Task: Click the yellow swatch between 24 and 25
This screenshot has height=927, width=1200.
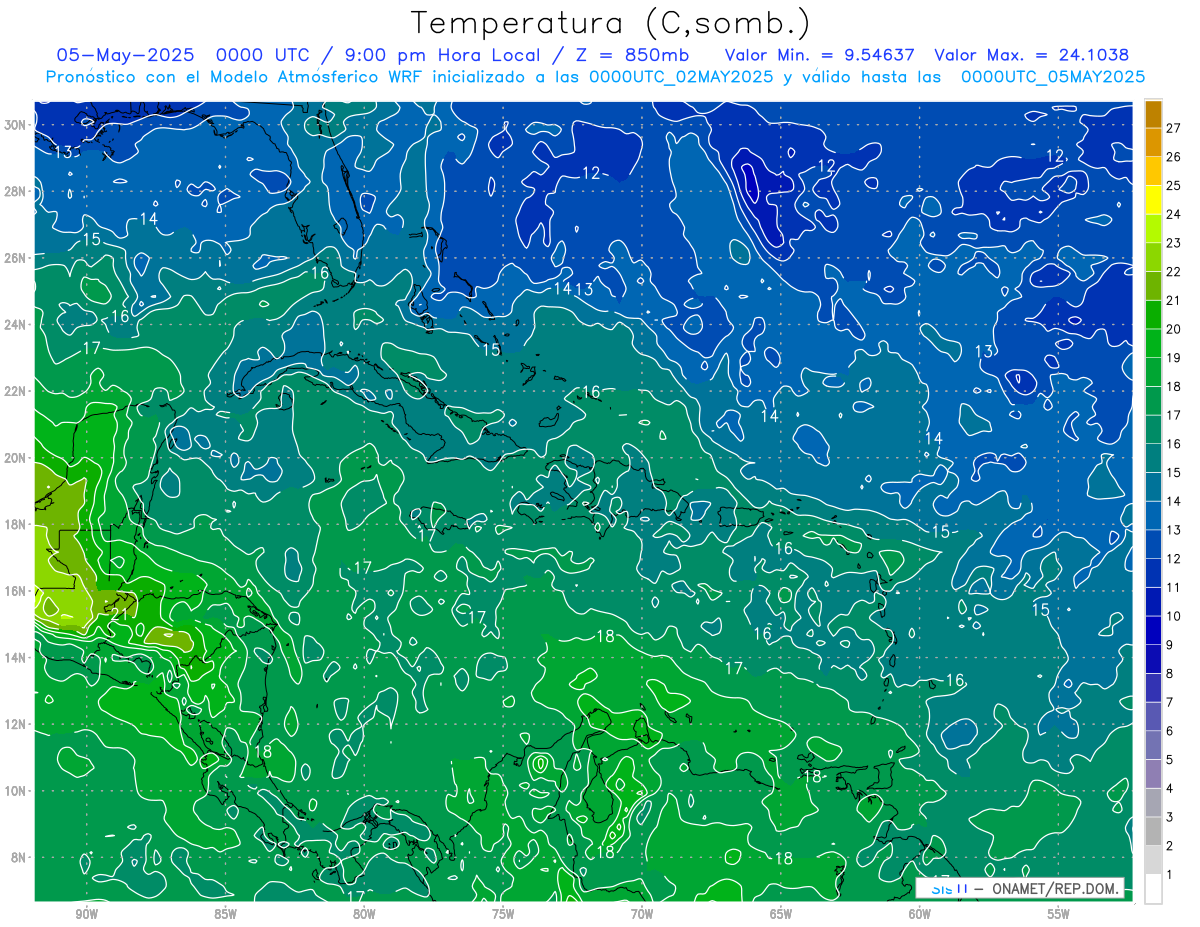Action: pyautogui.click(x=1153, y=201)
